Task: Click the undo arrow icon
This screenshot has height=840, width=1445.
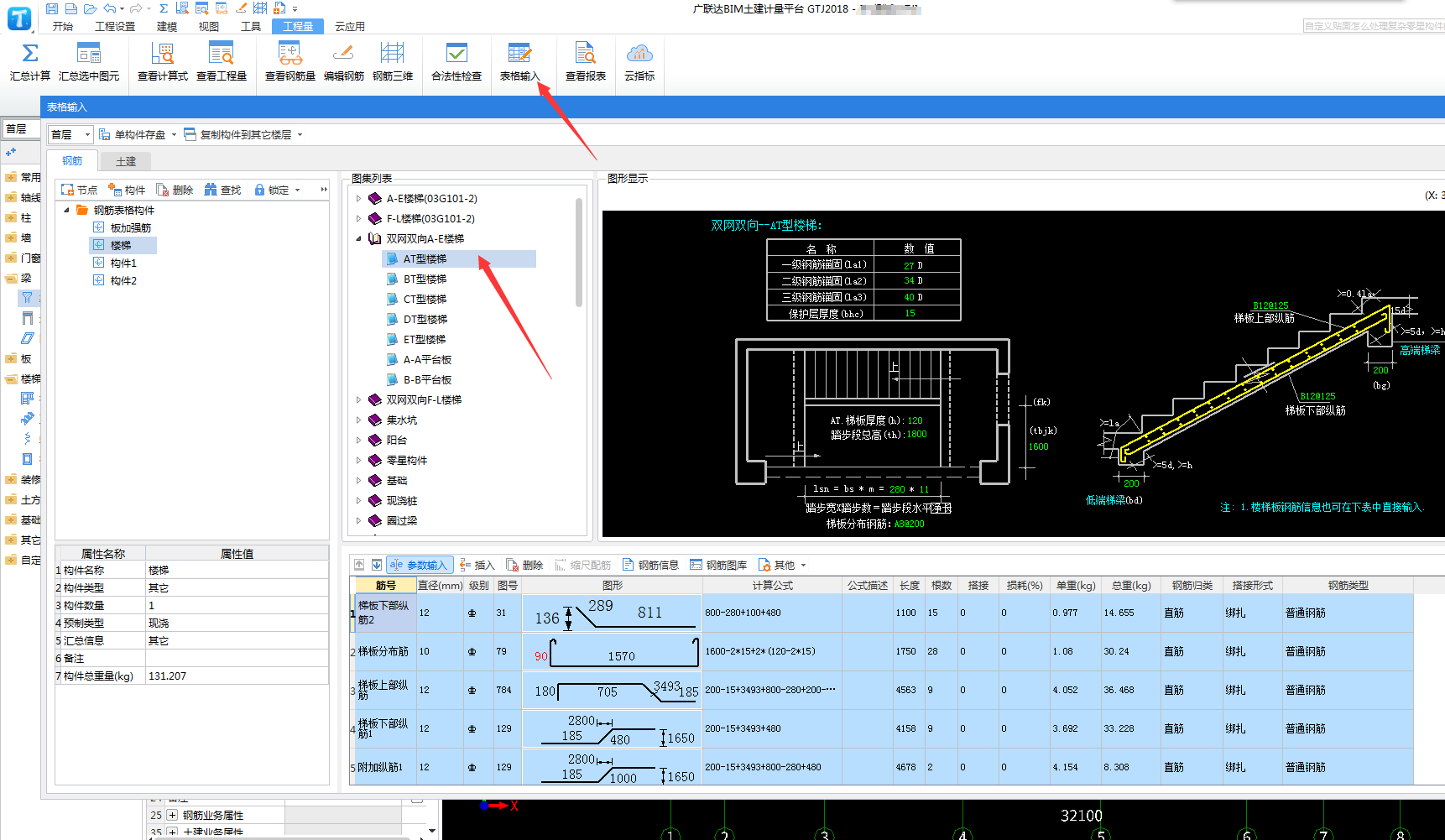Action: pos(110,8)
